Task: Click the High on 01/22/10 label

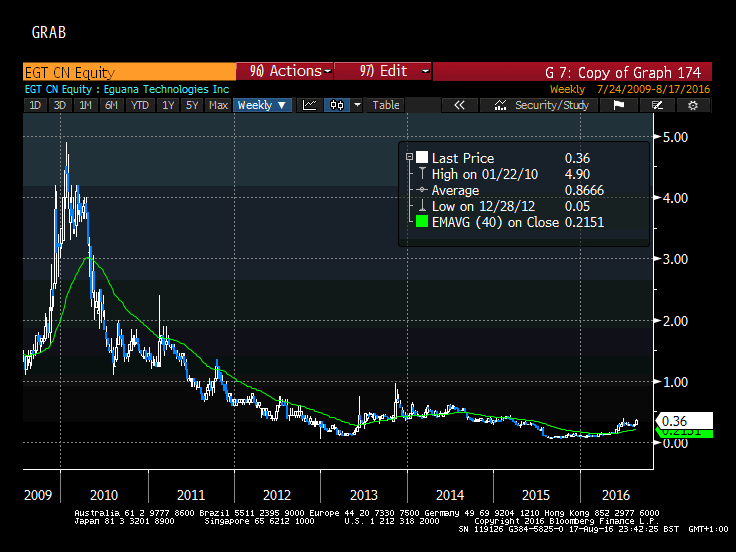Action: pos(485,174)
